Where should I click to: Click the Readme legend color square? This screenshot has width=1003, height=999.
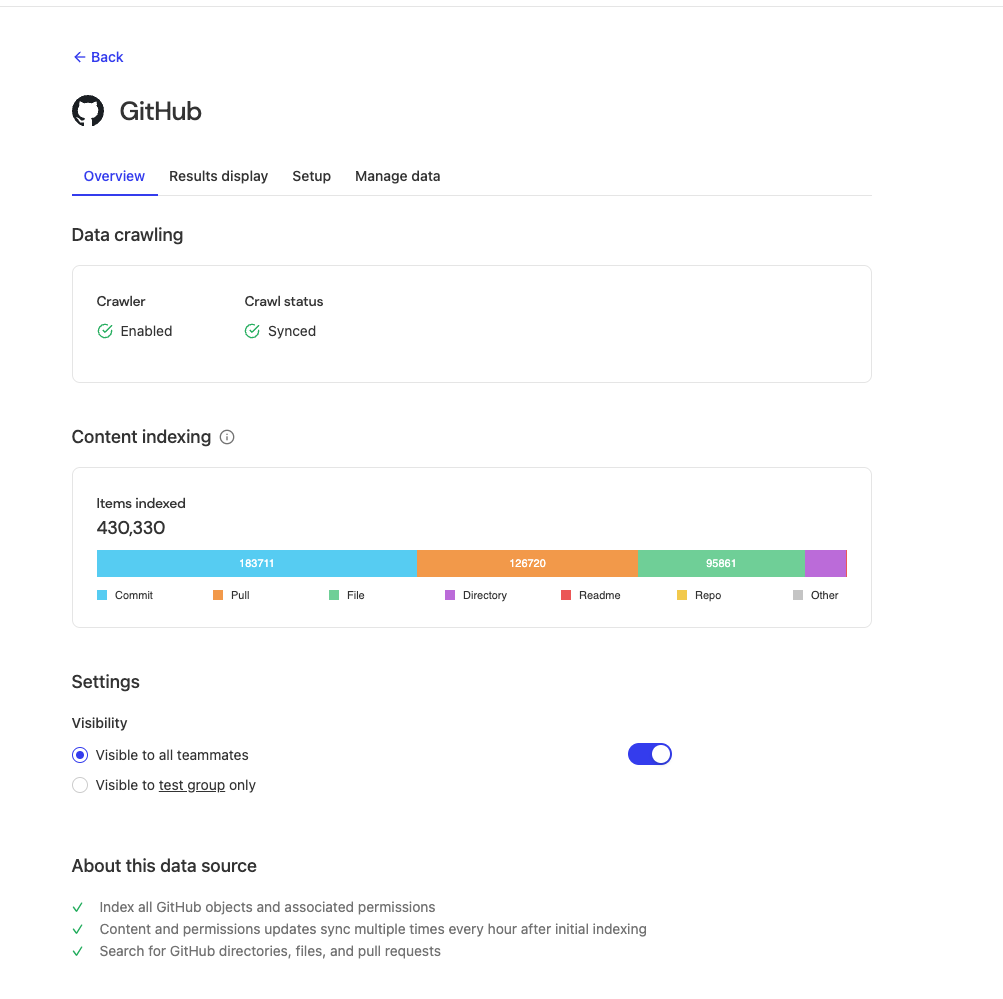click(x=566, y=595)
